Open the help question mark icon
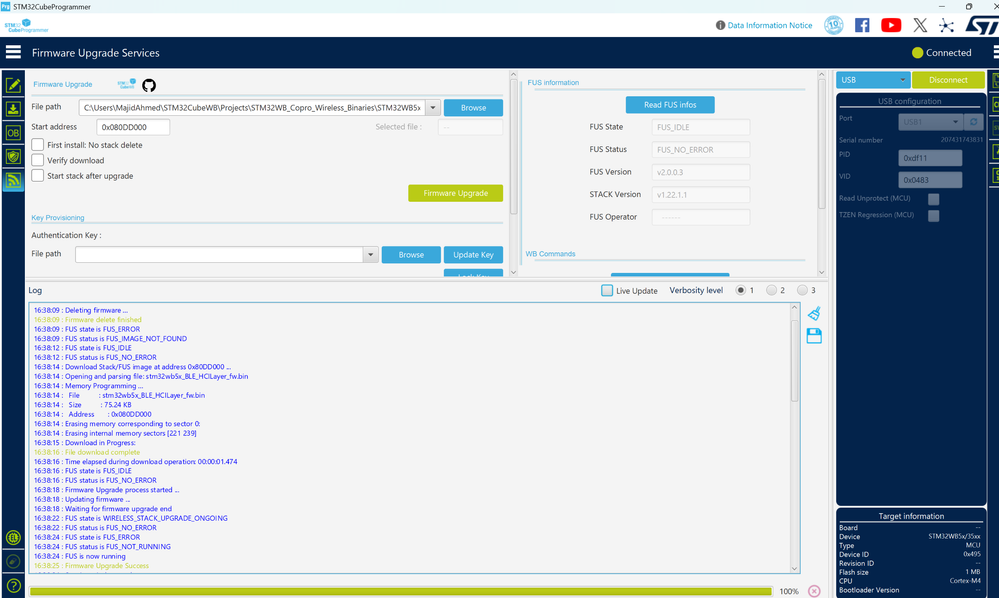Viewport: 999px width, 598px height. click(x=13, y=585)
